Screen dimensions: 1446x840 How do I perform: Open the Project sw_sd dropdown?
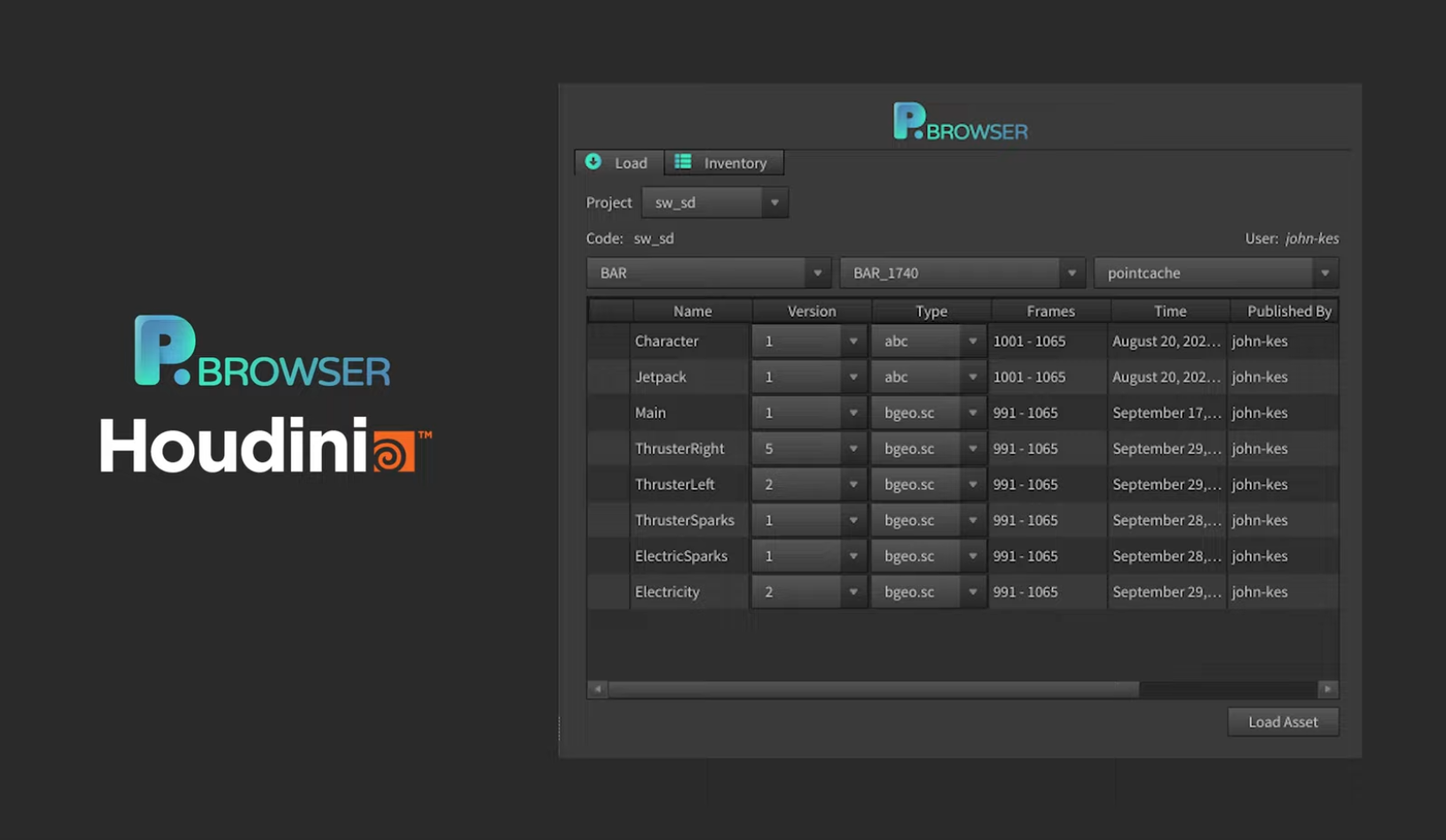point(714,202)
